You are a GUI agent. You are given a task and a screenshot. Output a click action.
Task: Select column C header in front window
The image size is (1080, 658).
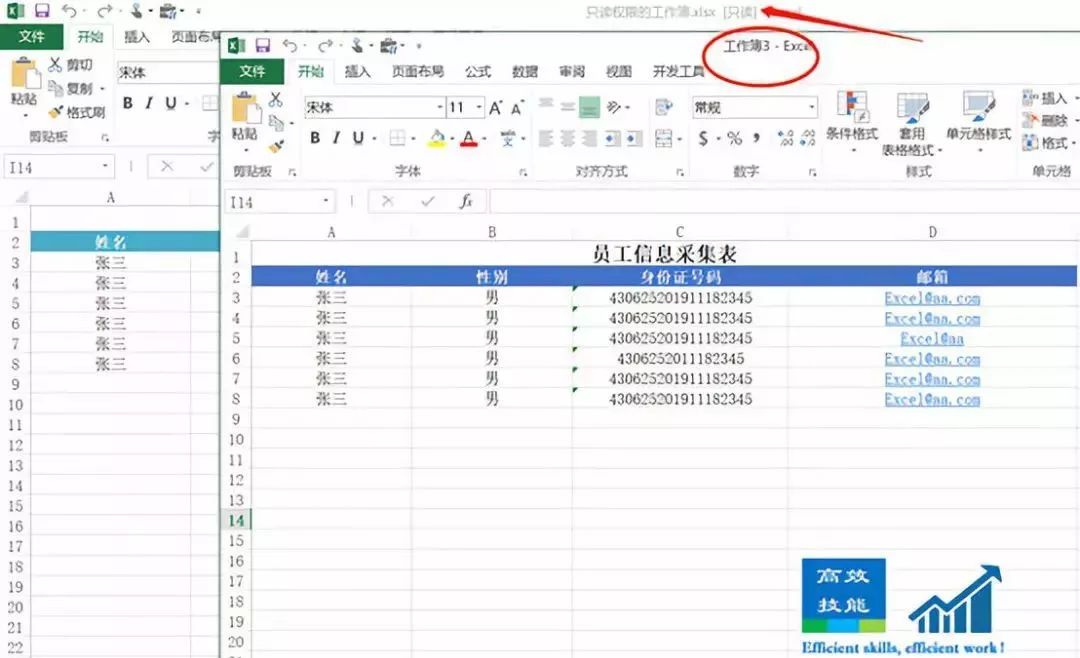click(x=680, y=232)
